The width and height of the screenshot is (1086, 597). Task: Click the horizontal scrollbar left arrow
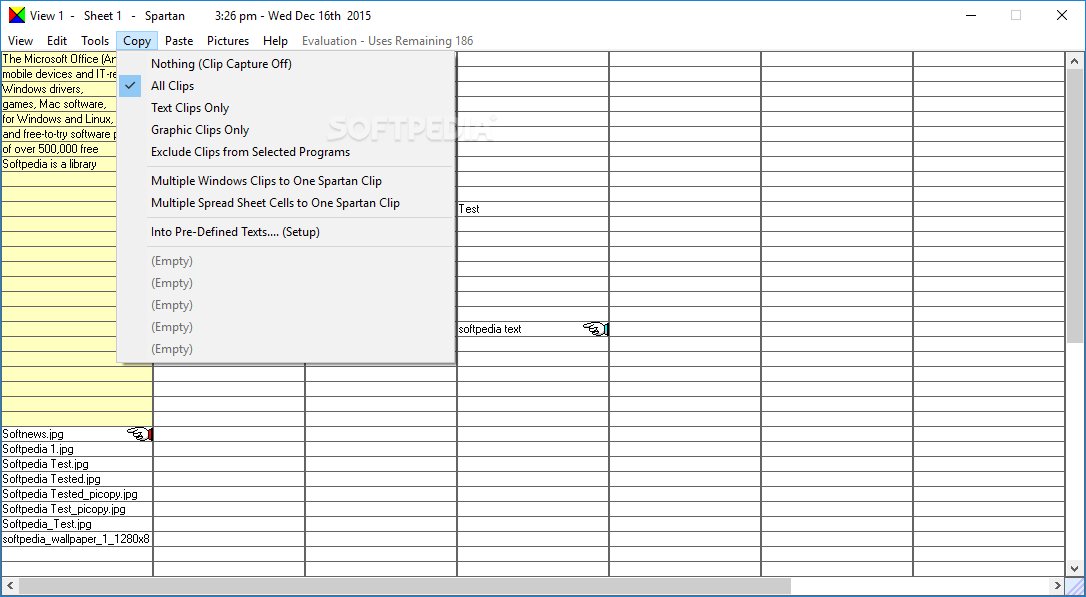(x=10, y=585)
